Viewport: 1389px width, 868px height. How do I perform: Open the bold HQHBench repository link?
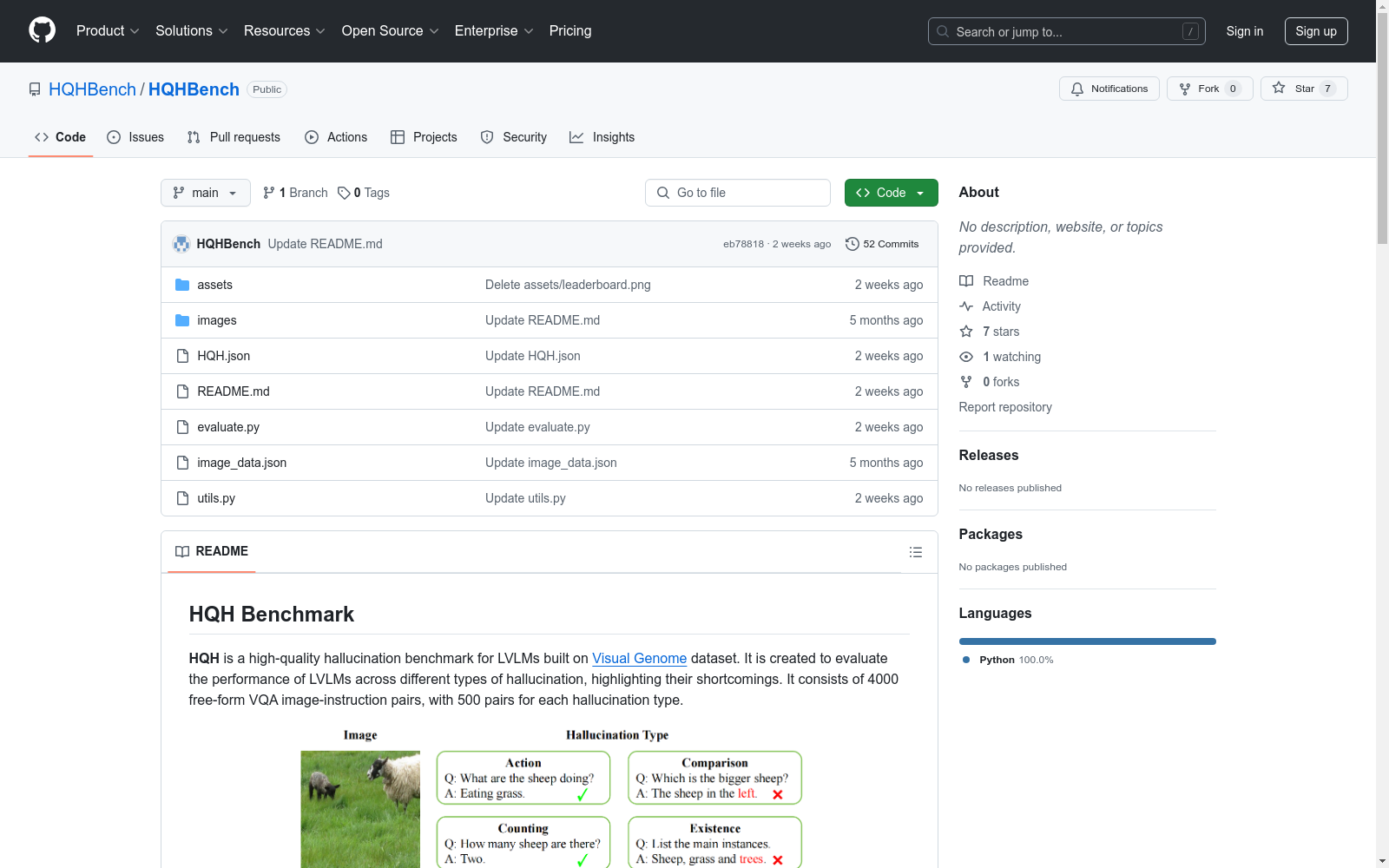[x=194, y=89]
